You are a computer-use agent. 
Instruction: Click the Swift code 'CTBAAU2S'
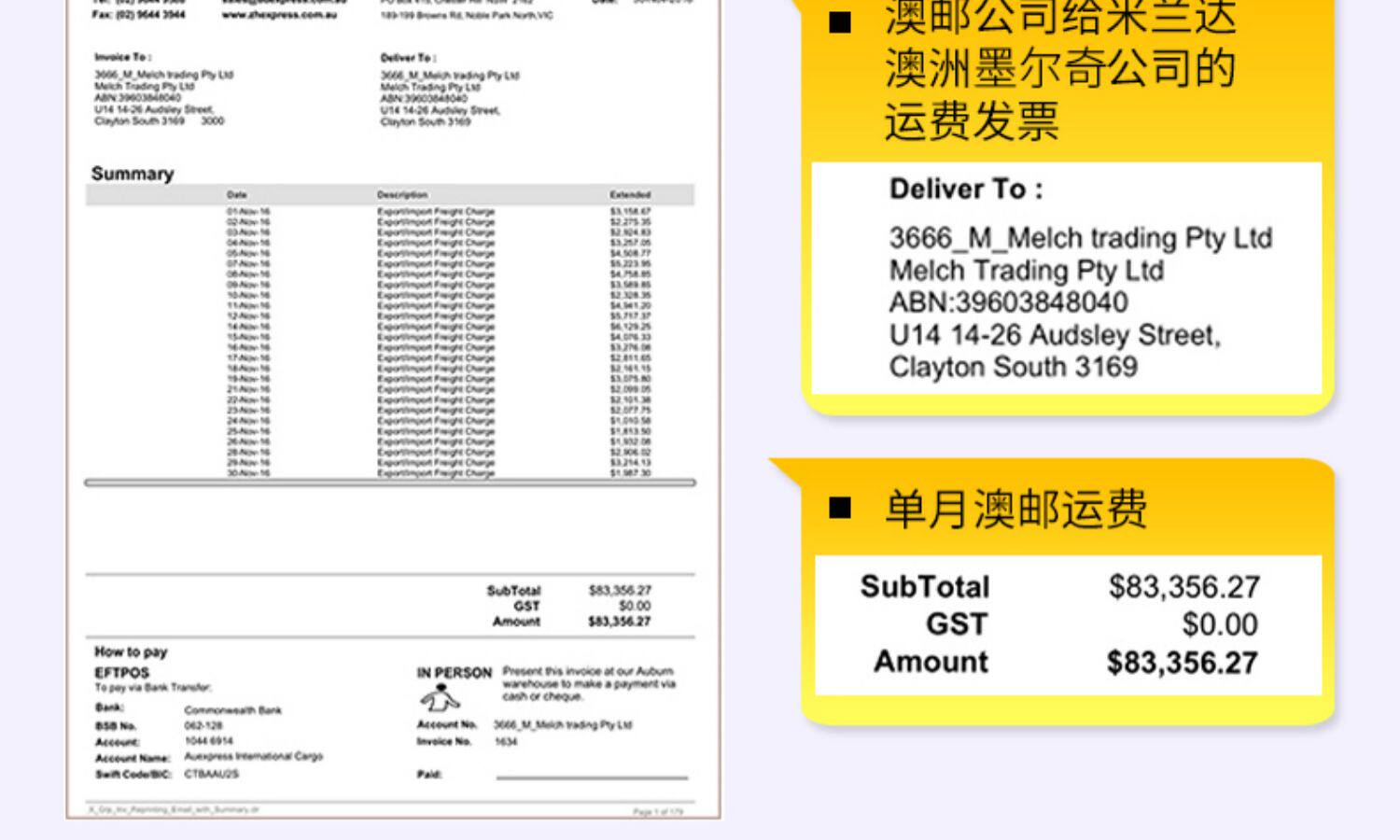point(211,774)
